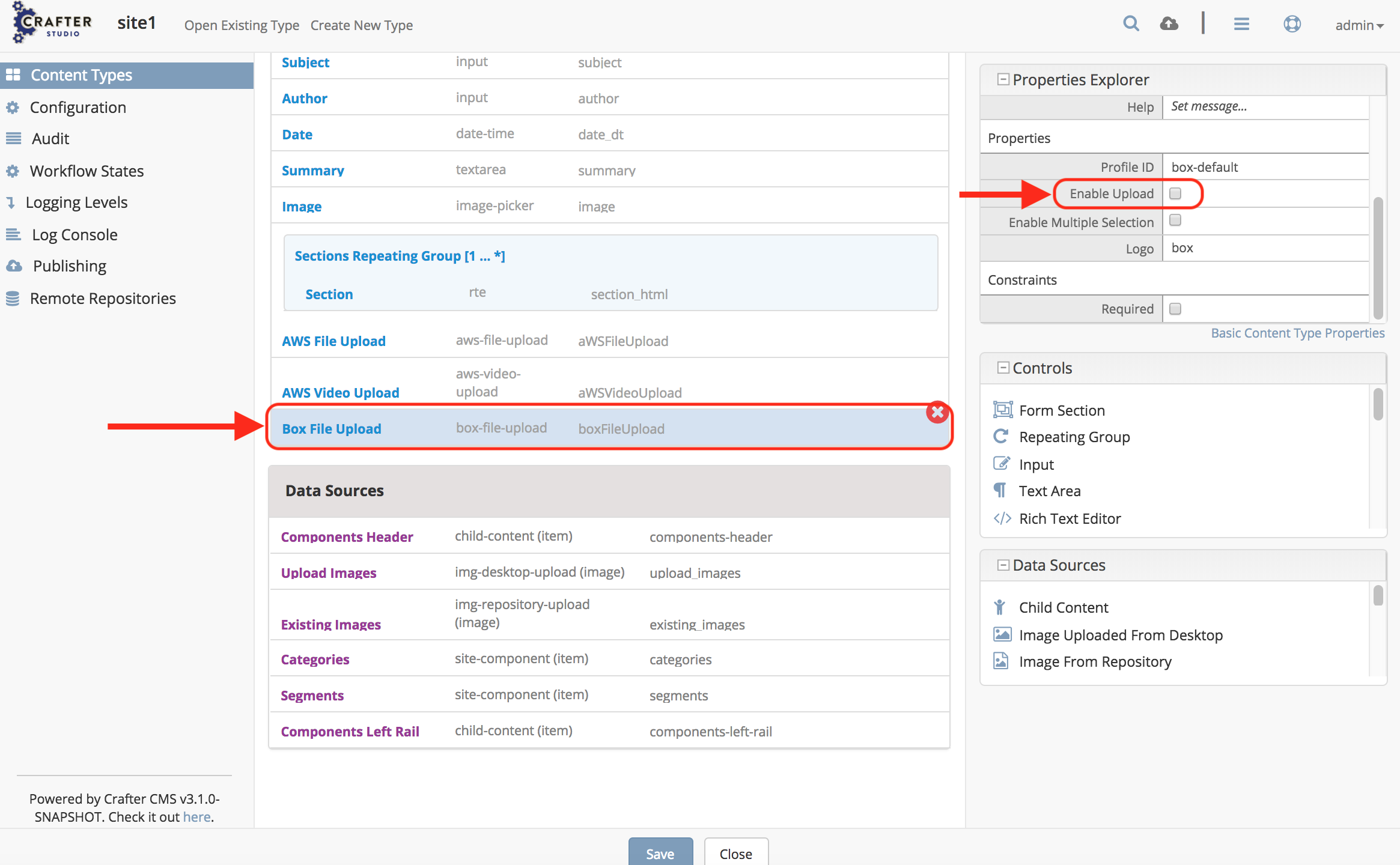This screenshot has width=1400, height=865.
Task: Mark the field as Required
Action: tap(1175, 308)
